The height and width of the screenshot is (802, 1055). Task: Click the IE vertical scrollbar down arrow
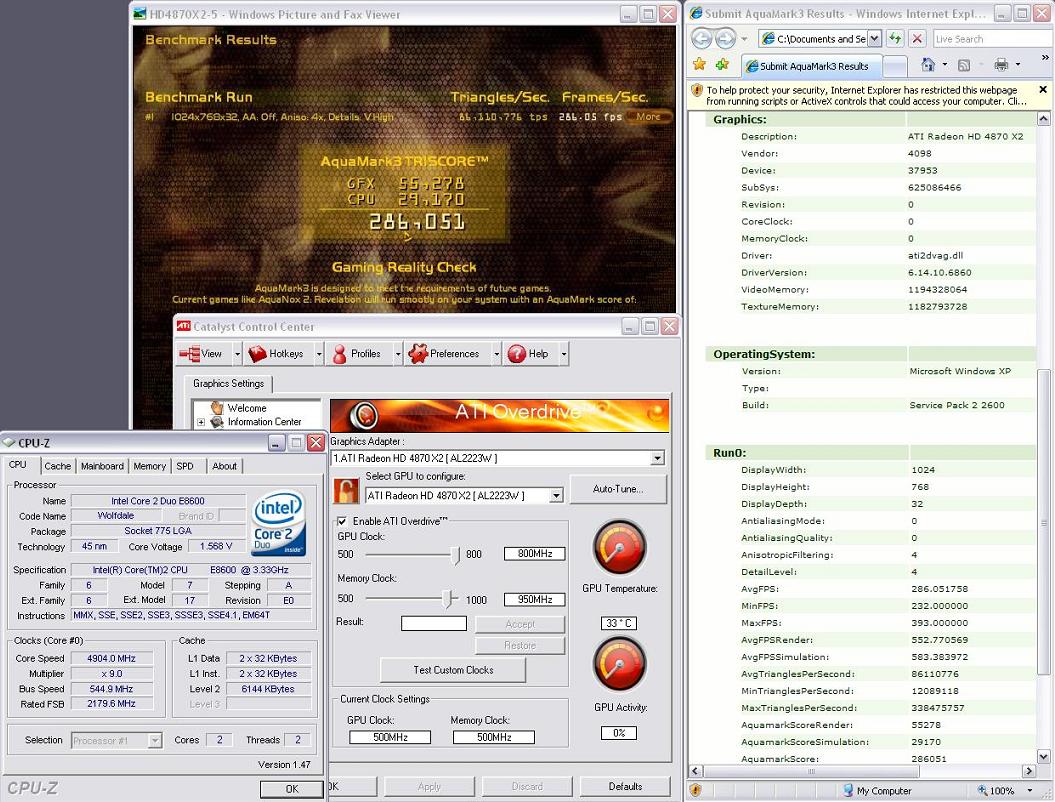[x=1044, y=756]
